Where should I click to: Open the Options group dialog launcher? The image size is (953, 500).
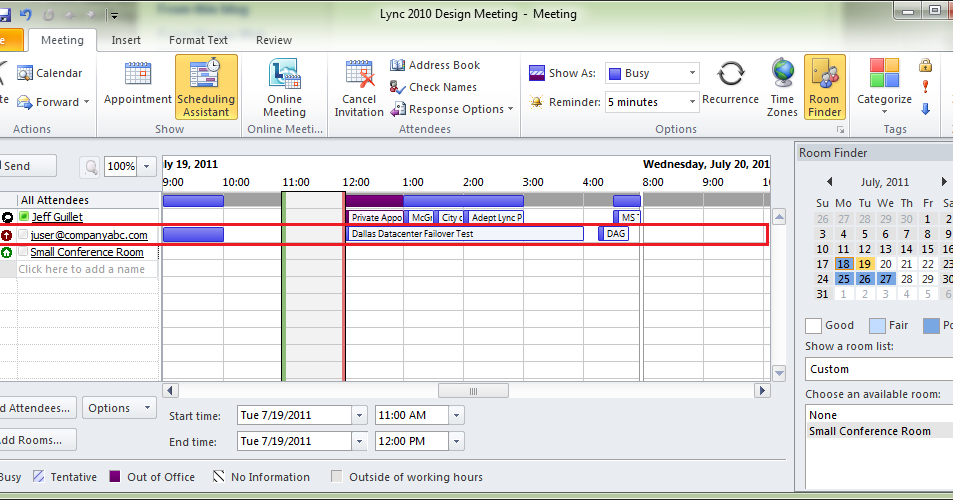tap(841, 129)
